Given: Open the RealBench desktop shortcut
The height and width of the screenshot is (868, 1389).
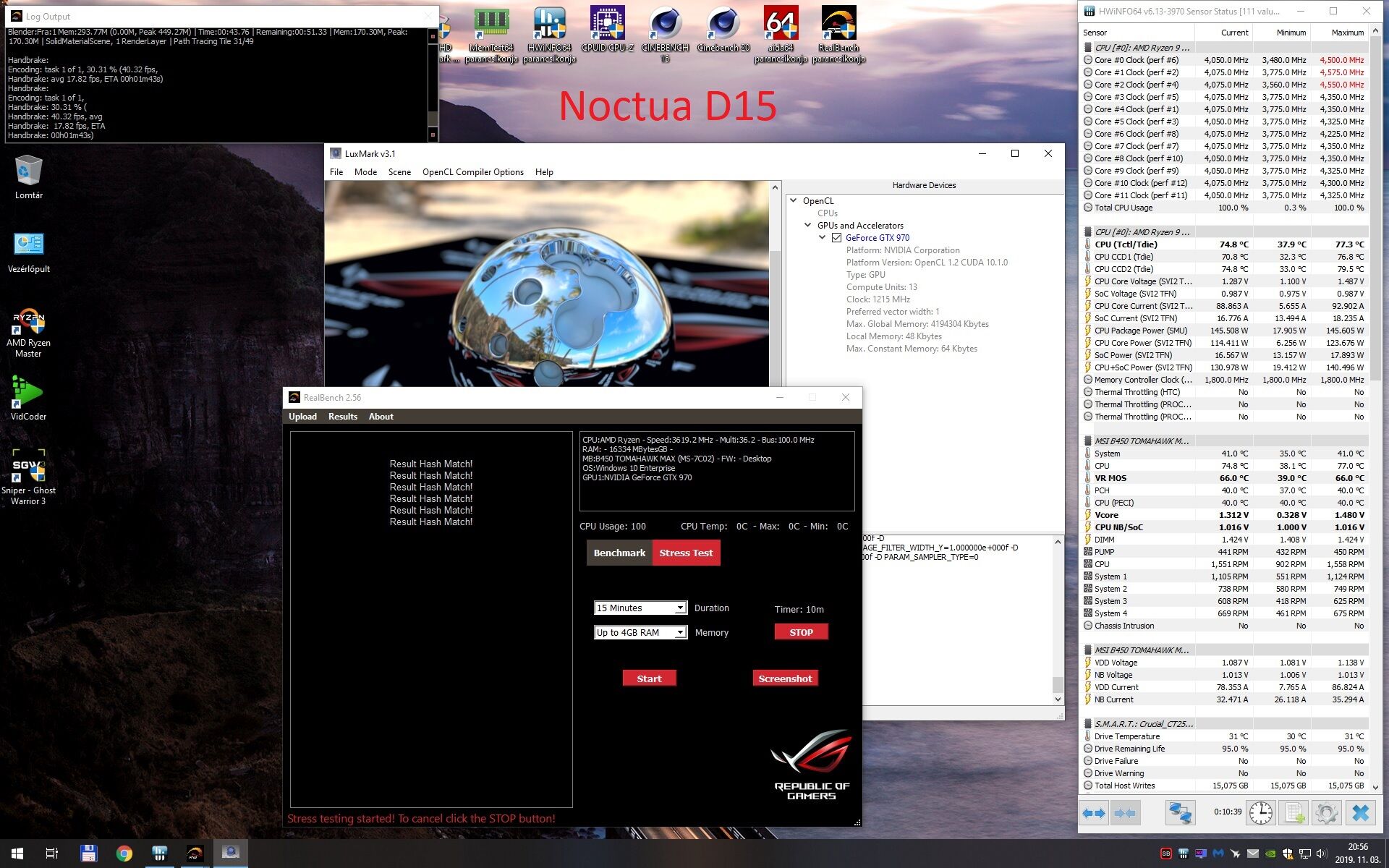Looking at the screenshot, I should tap(838, 34).
